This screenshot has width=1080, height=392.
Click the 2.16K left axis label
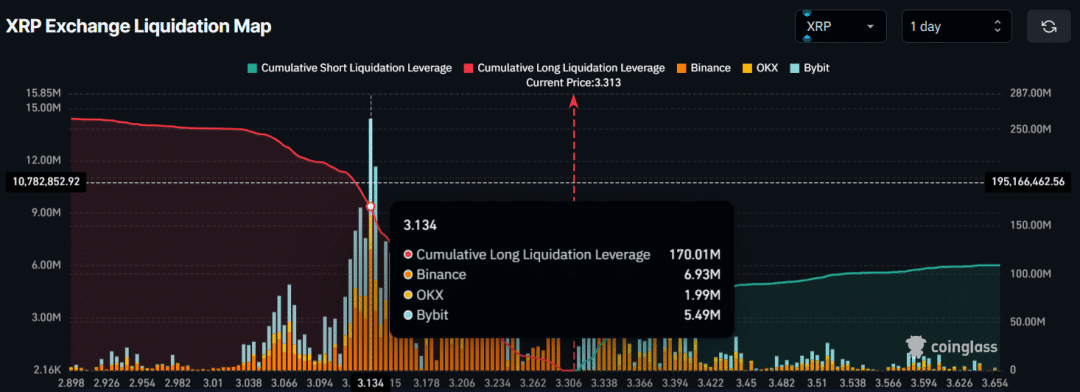click(x=48, y=370)
